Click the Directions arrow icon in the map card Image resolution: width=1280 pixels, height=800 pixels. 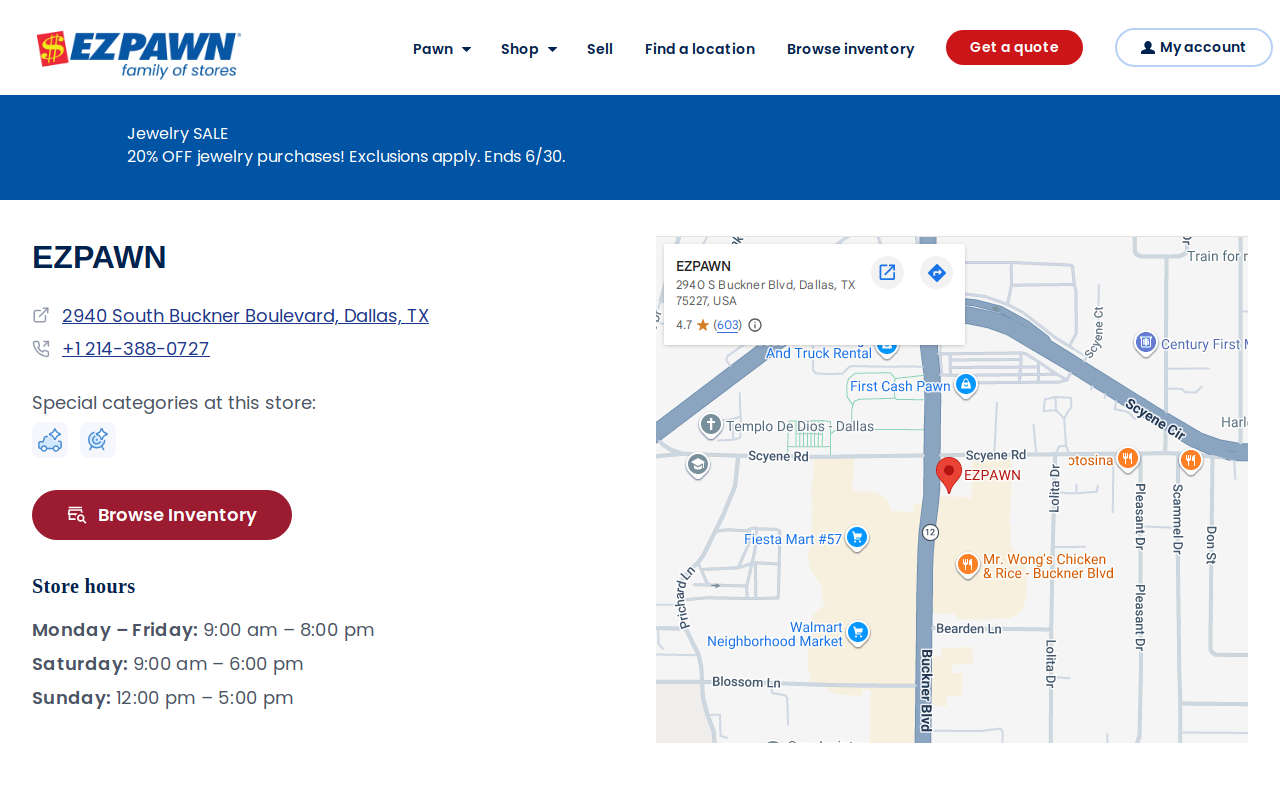click(937, 272)
